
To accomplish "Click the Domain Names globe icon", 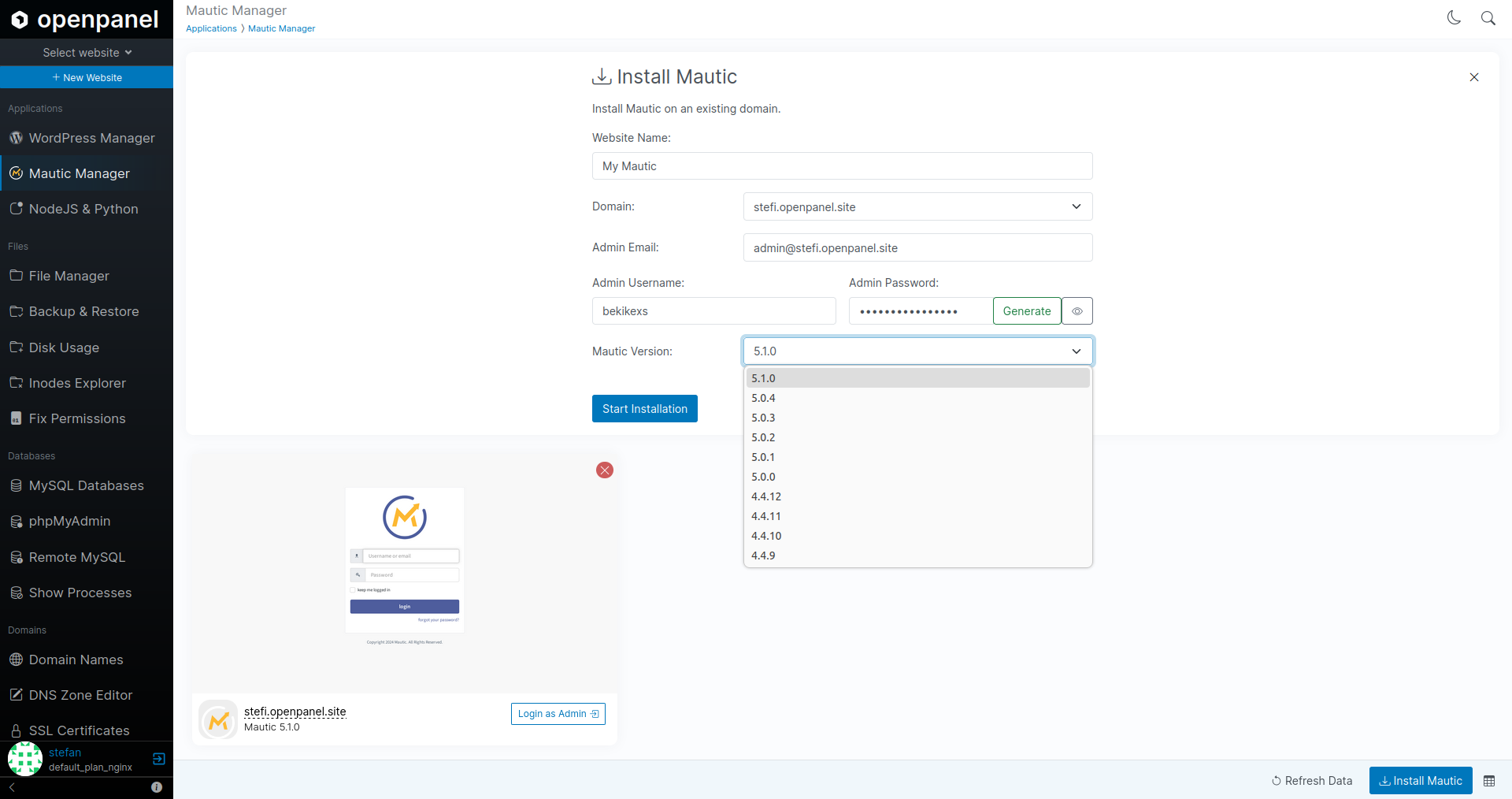I will pos(16,660).
